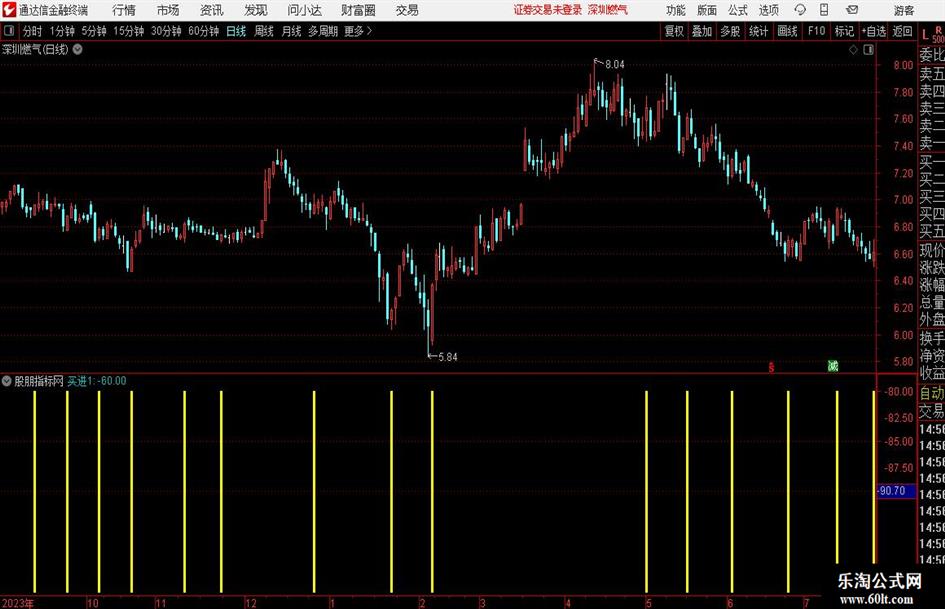Expand the 深圳燃气(日线) chart title dropdown arrow
The height and width of the screenshot is (609, 945).
click(x=78, y=49)
